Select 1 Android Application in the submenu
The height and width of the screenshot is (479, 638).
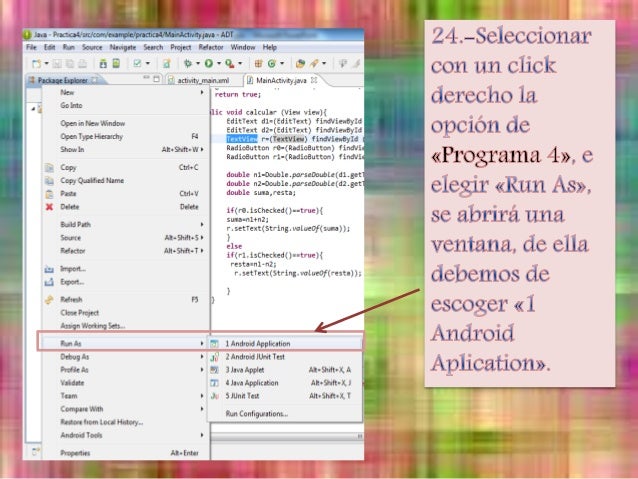(285, 344)
